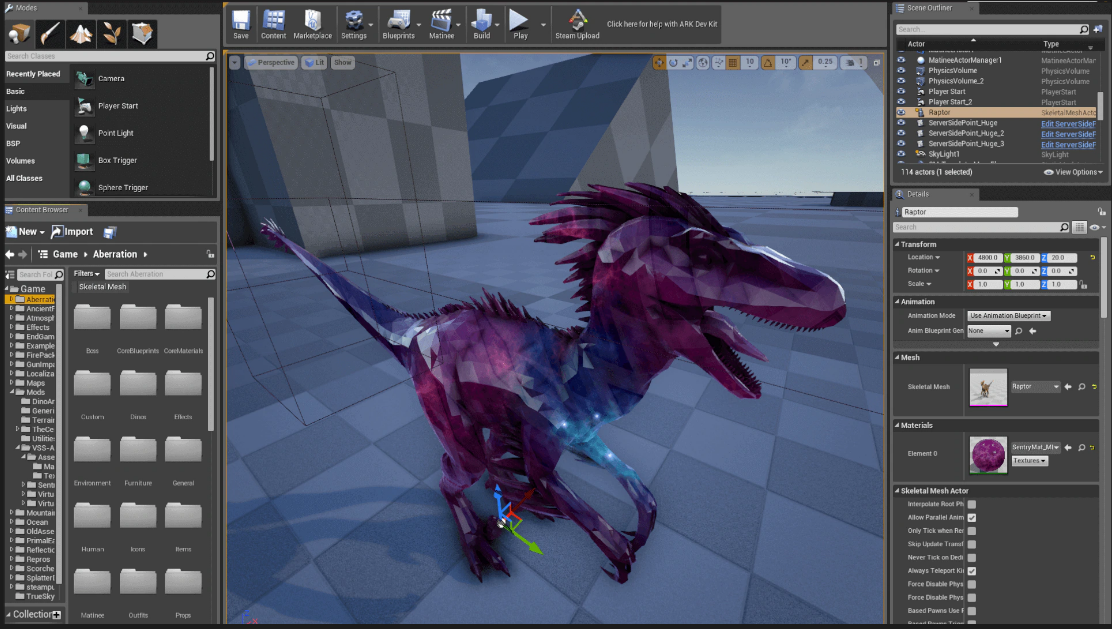Activate the translate gizmo tool in viewport

pyautogui.click(x=659, y=62)
